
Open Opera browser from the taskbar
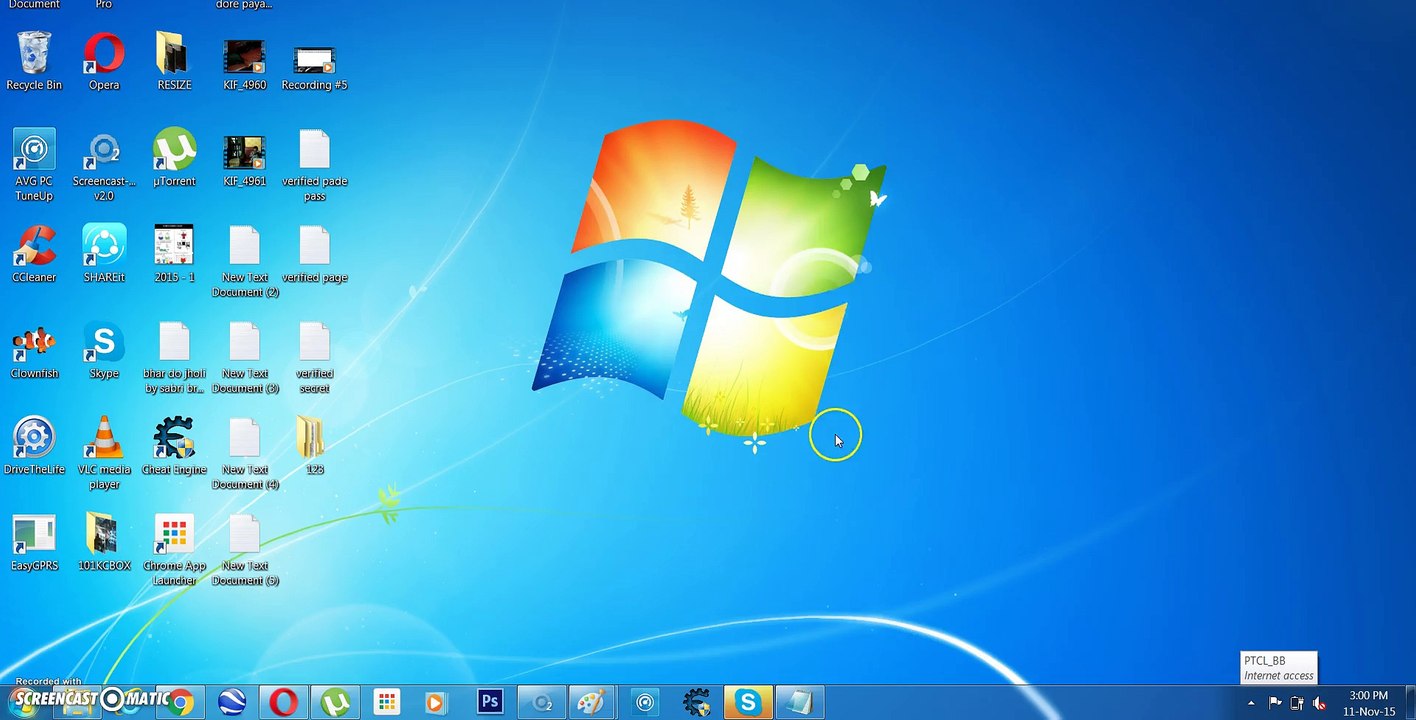[283, 703]
